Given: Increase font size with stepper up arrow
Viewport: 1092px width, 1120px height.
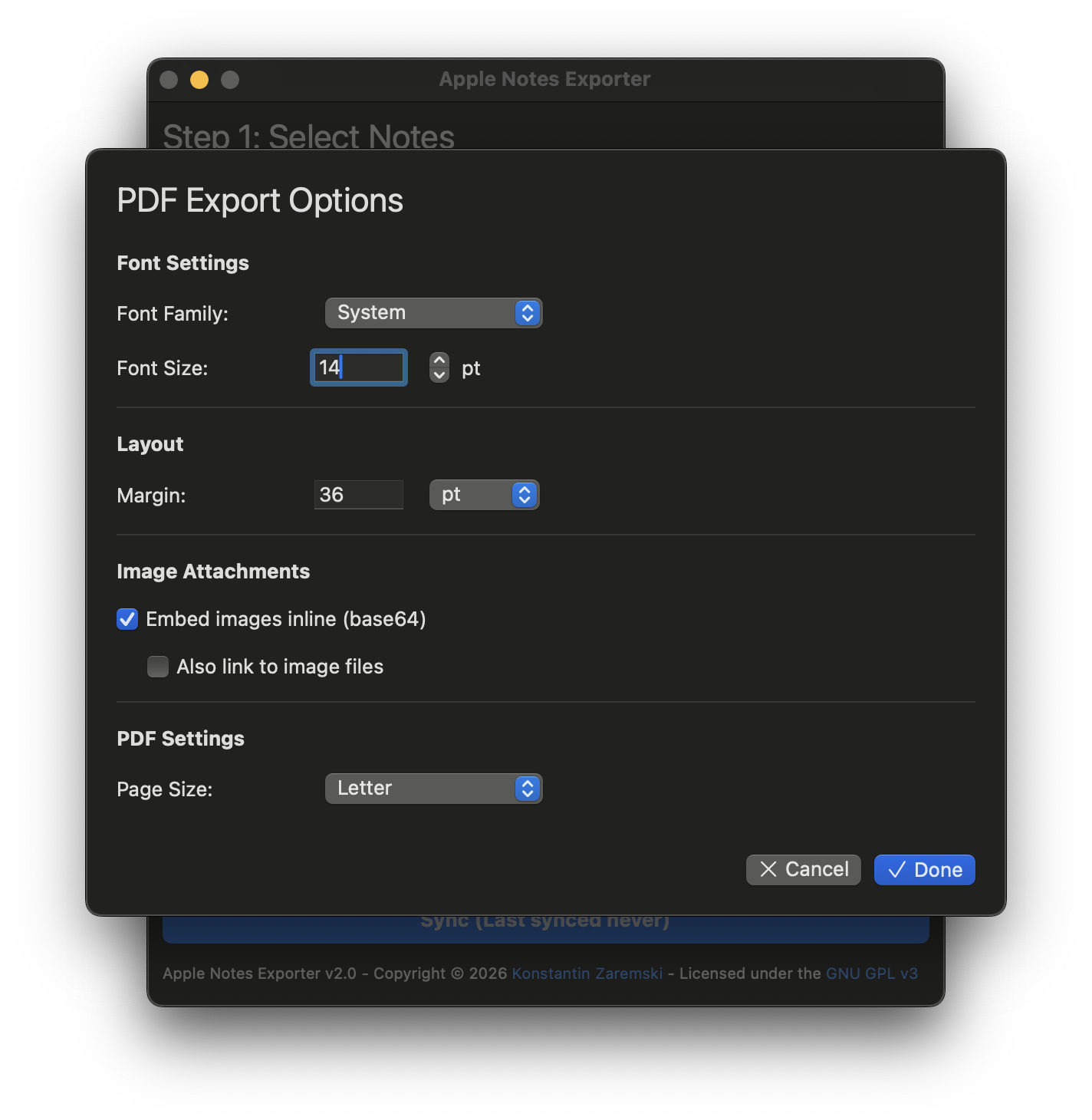Looking at the screenshot, I should 439,360.
